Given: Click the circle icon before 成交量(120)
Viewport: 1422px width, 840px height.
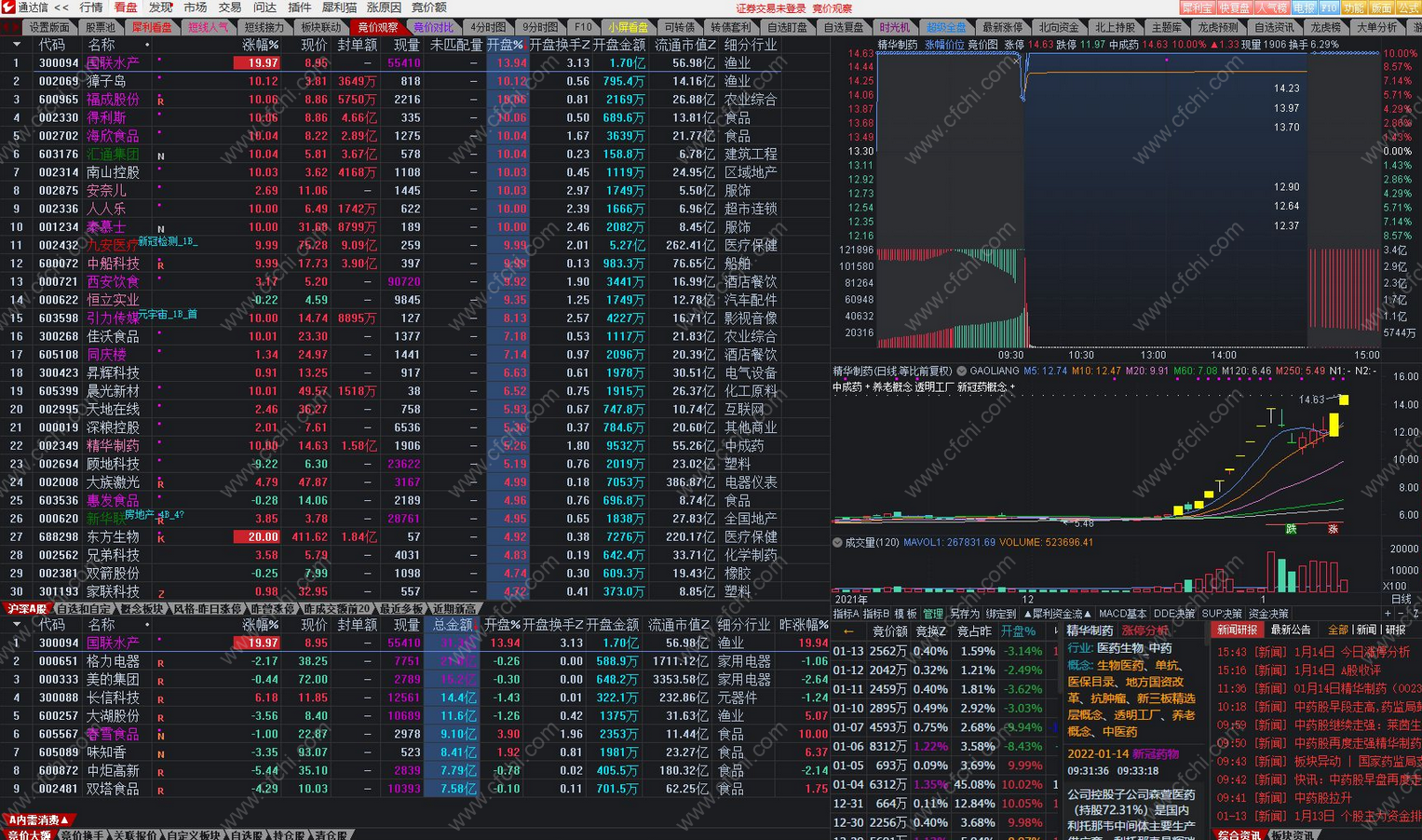Looking at the screenshot, I should click(x=837, y=542).
